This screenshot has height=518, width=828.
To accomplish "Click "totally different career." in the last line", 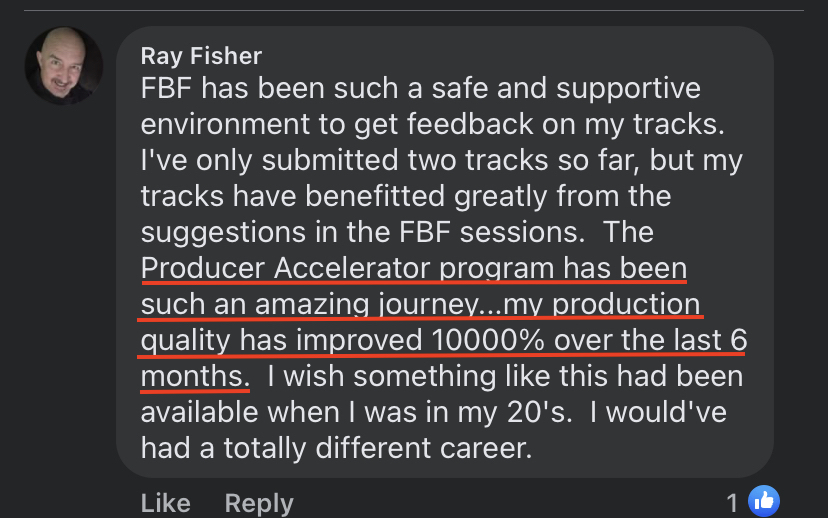I will (x=378, y=448).
